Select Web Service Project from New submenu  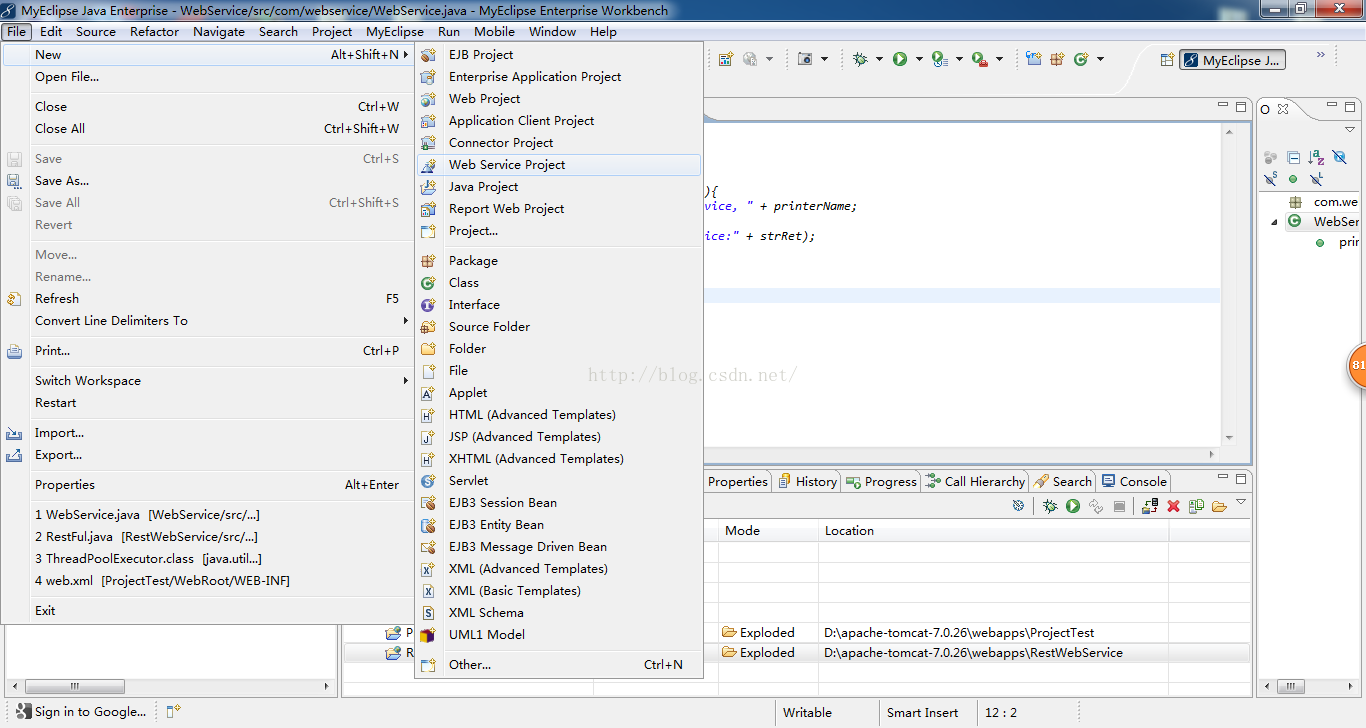559,165
